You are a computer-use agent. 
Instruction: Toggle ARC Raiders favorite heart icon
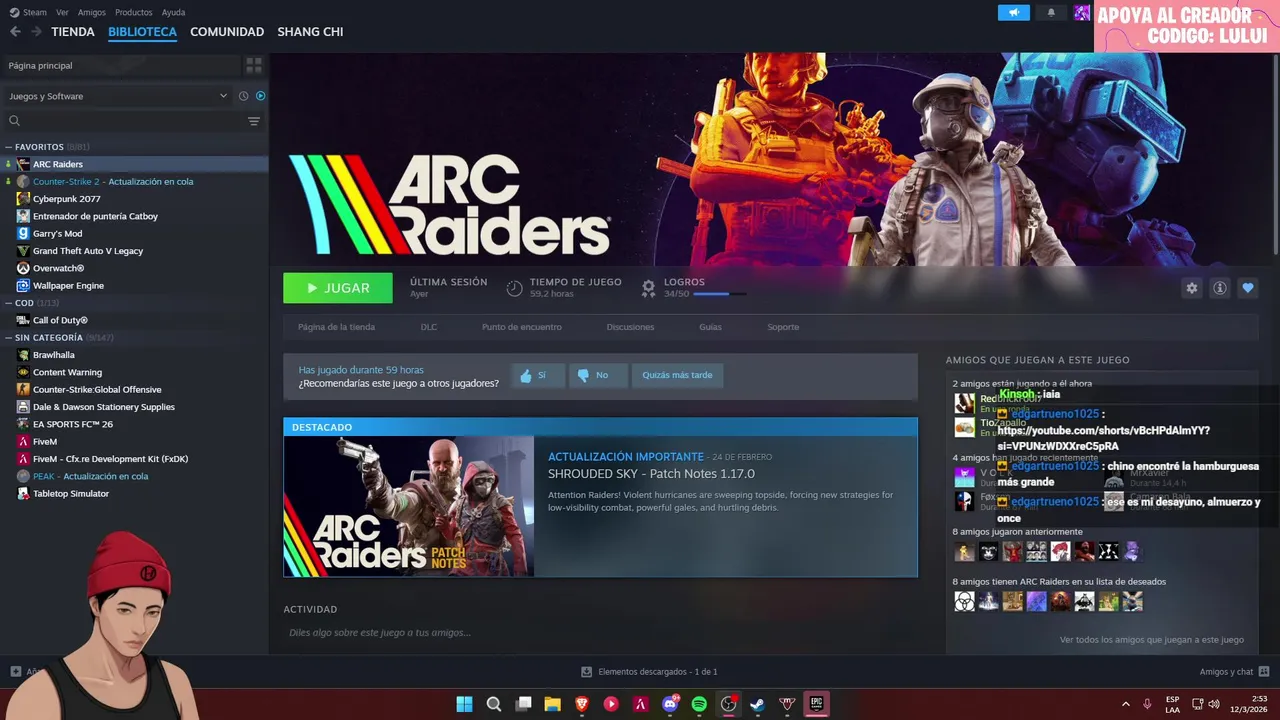[x=1247, y=288]
